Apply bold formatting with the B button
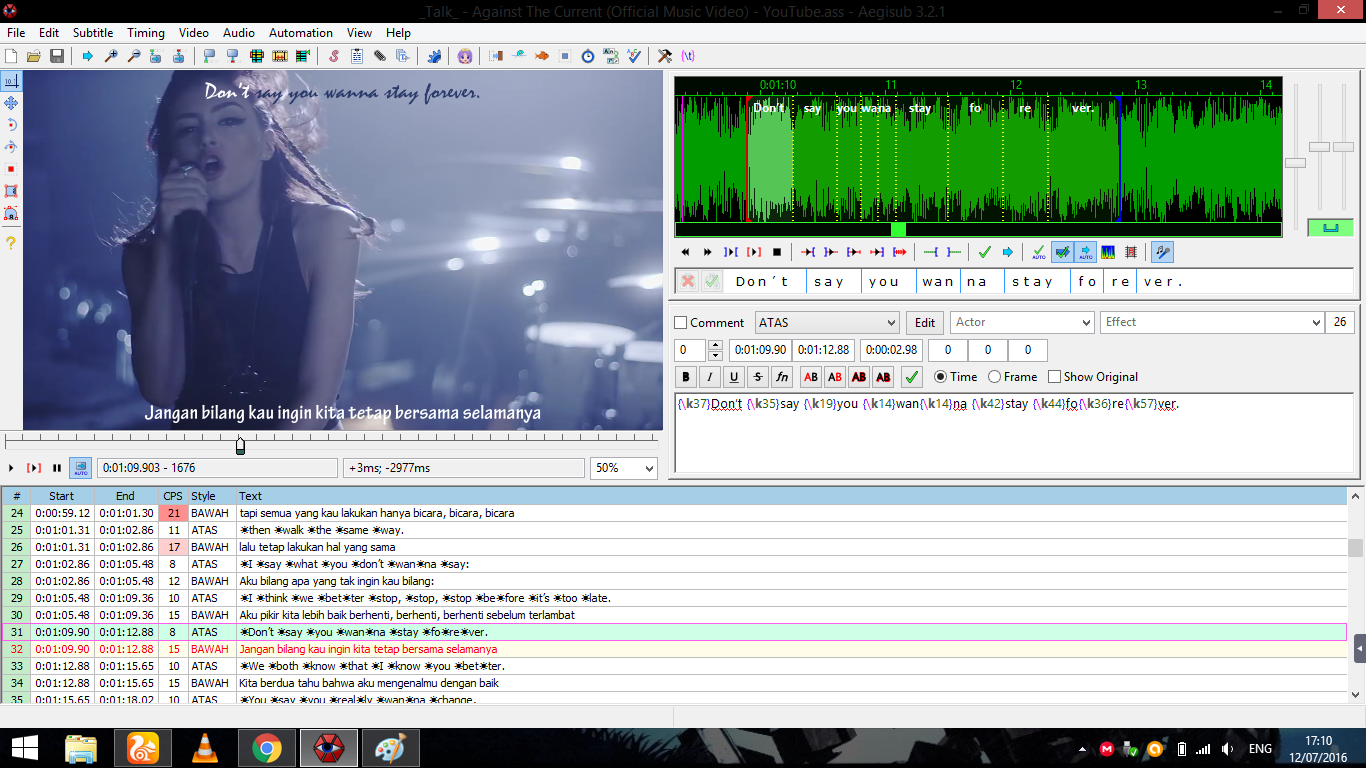Image resolution: width=1366 pixels, height=768 pixels. coord(686,377)
